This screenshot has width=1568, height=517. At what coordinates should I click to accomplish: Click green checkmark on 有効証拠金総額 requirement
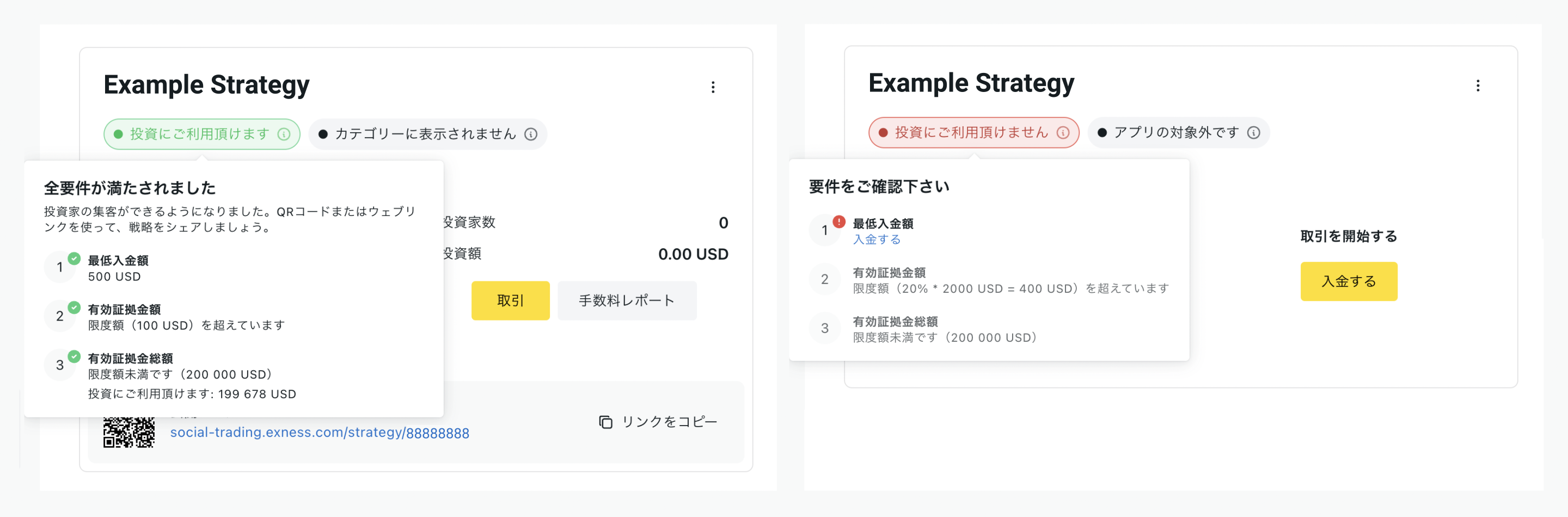pyautogui.click(x=74, y=356)
